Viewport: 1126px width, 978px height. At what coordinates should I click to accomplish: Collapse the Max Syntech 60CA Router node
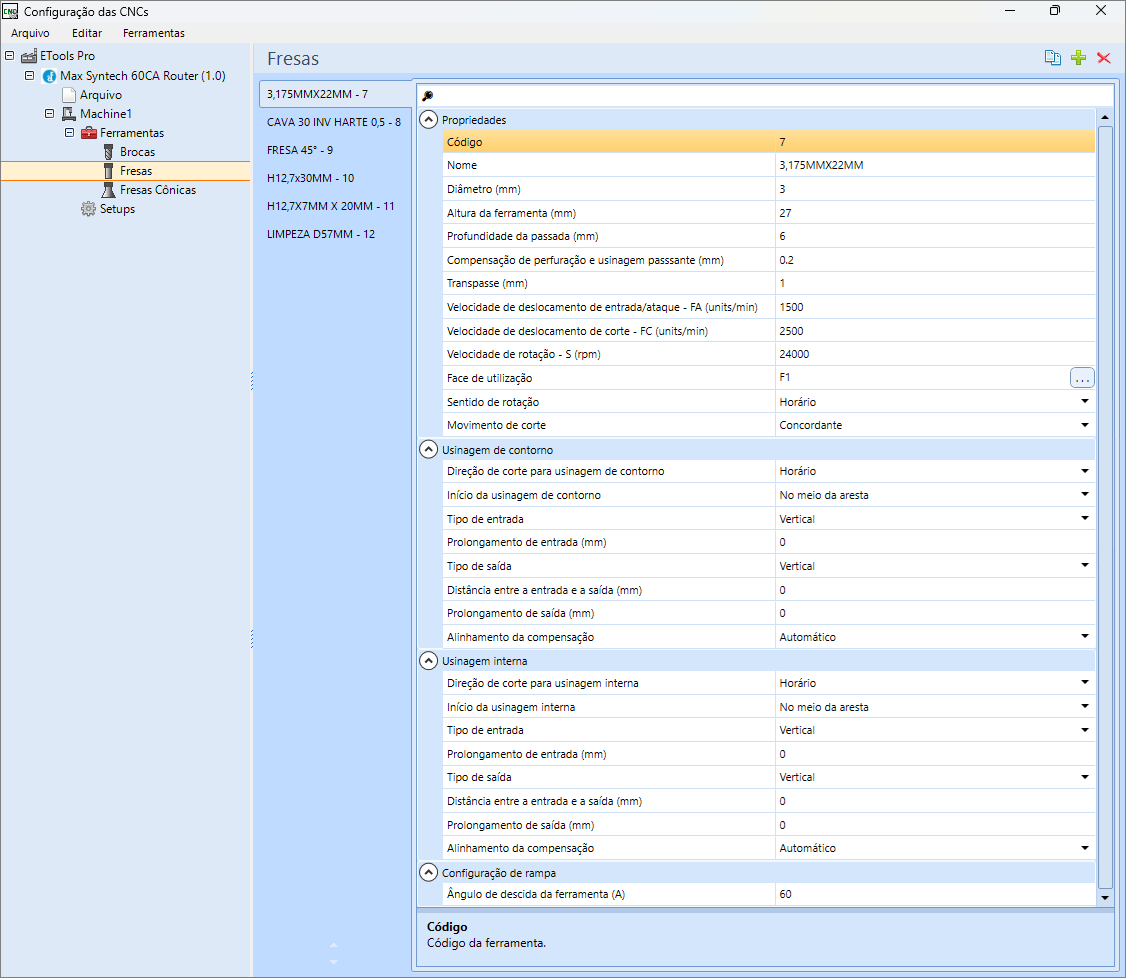[29, 75]
